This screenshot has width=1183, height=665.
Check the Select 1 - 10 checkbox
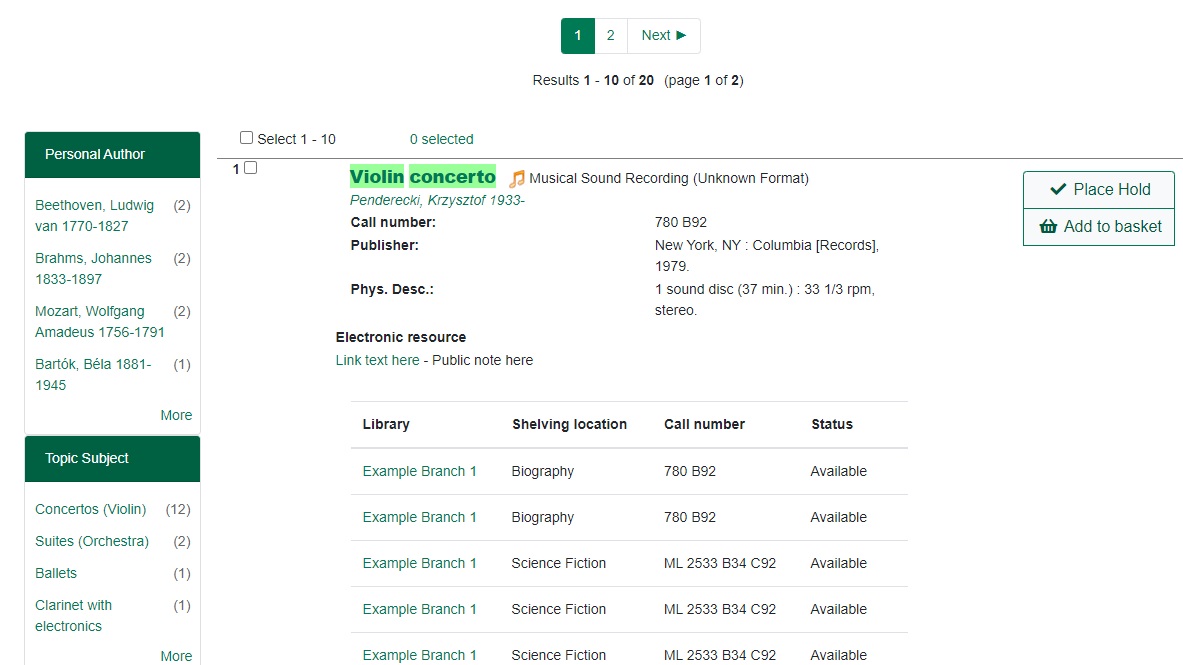(247, 138)
